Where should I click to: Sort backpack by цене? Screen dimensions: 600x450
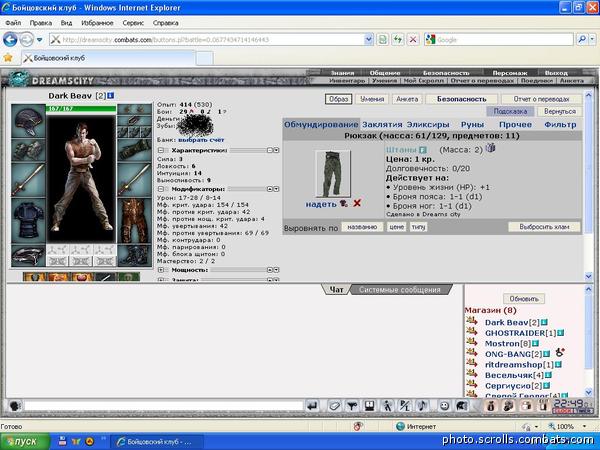[396, 227]
